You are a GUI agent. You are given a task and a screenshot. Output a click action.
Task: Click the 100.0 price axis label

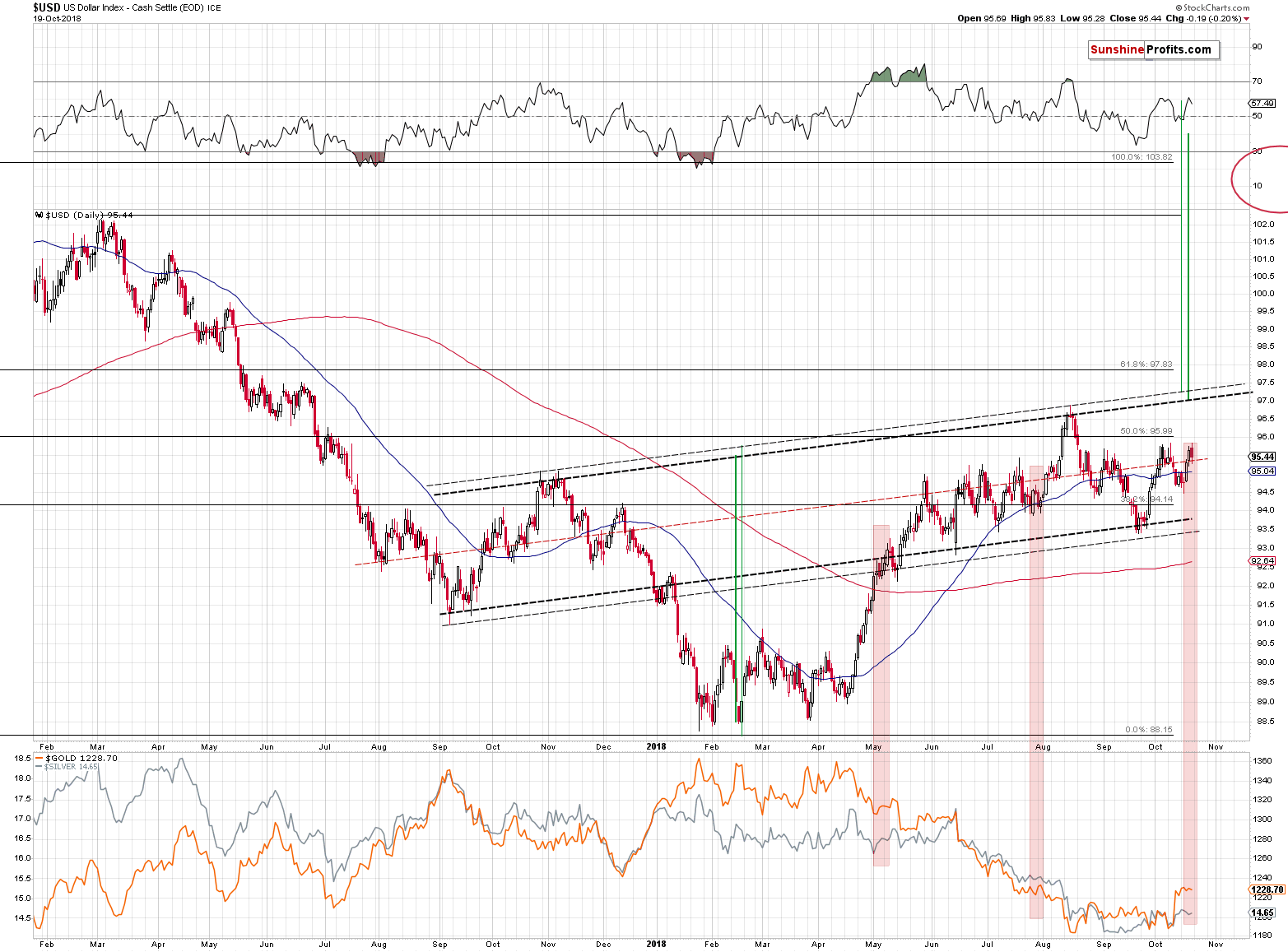tap(1264, 294)
